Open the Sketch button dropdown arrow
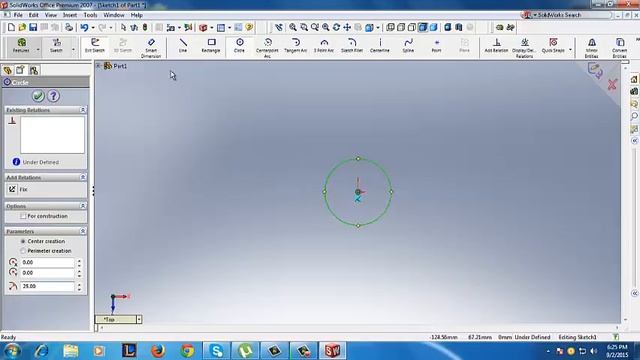Viewport: 640px width, 360px height. tap(73, 50)
